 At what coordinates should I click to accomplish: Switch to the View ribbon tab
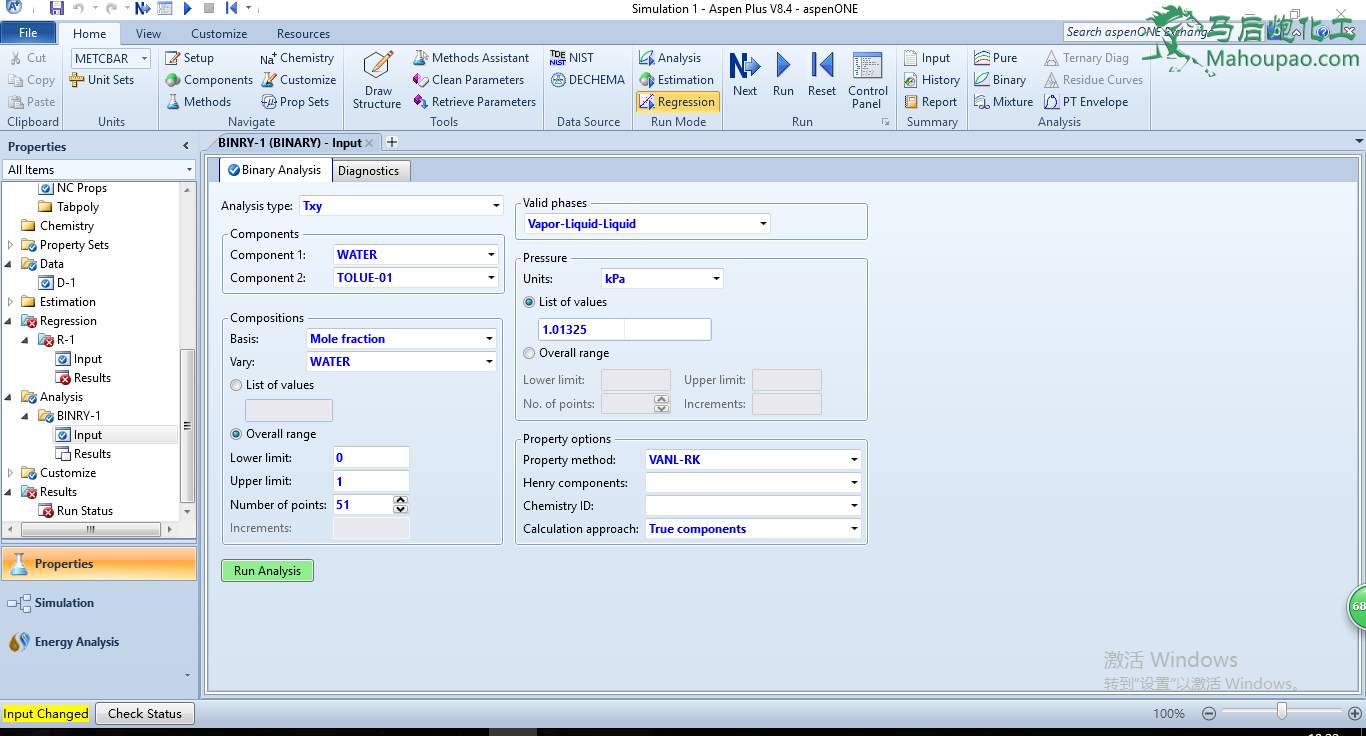click(148, 34)
